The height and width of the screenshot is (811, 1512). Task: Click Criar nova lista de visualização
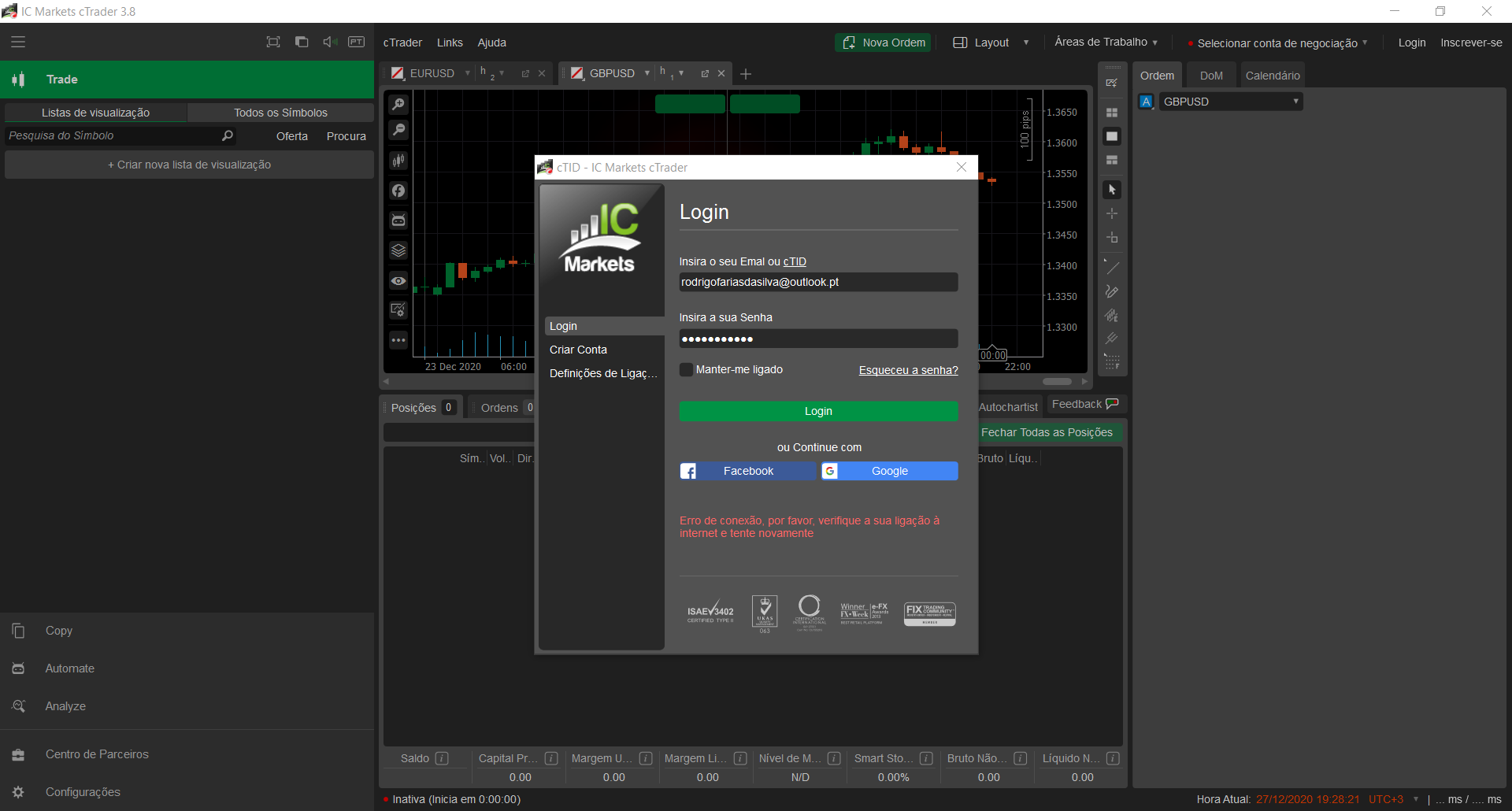(189, 165)
